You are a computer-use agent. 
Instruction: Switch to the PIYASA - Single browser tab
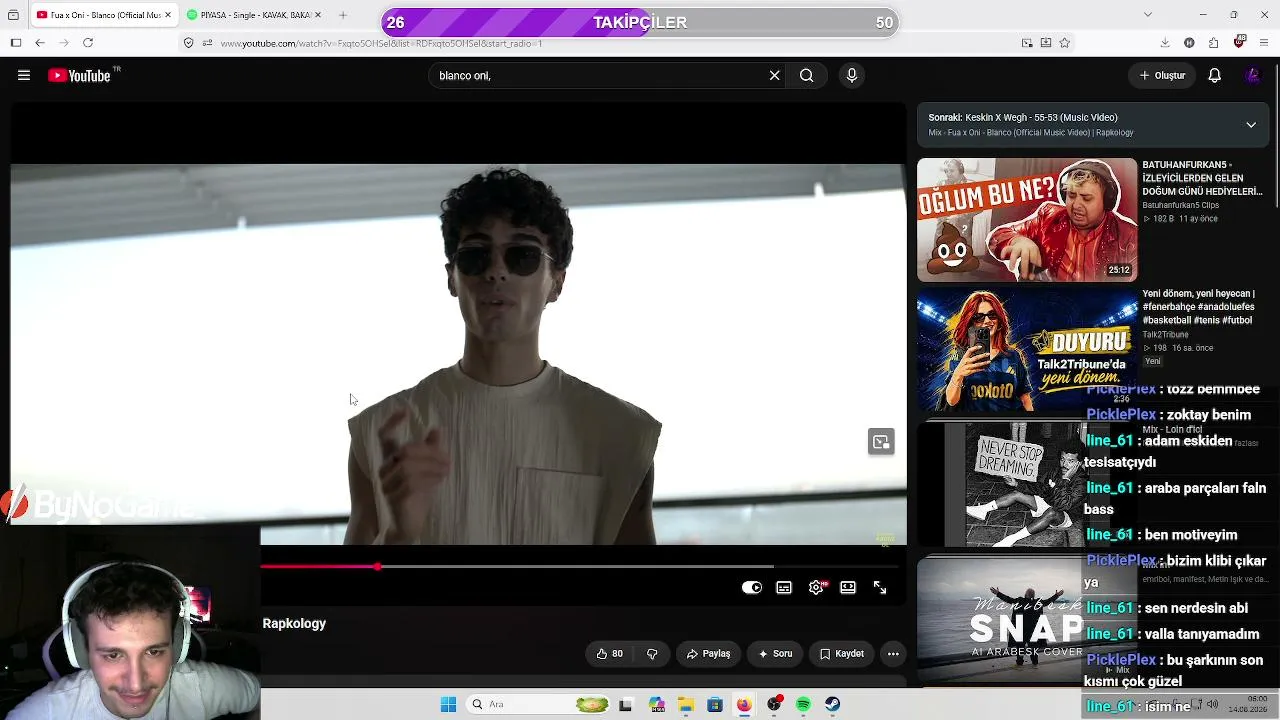[253, 15]
